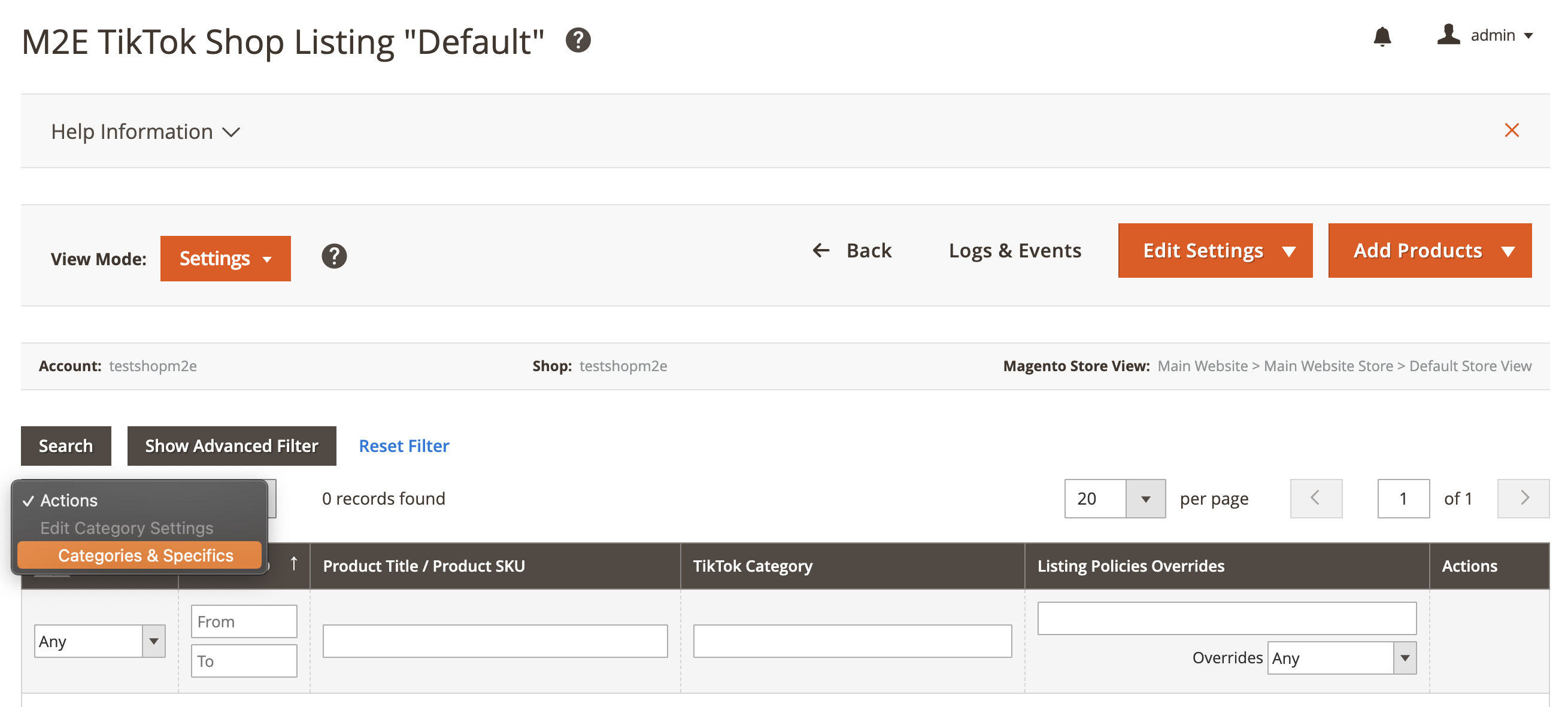Click the notification bell icon
Screen dimensions: 1568x707
click(x=1382, y=37)
